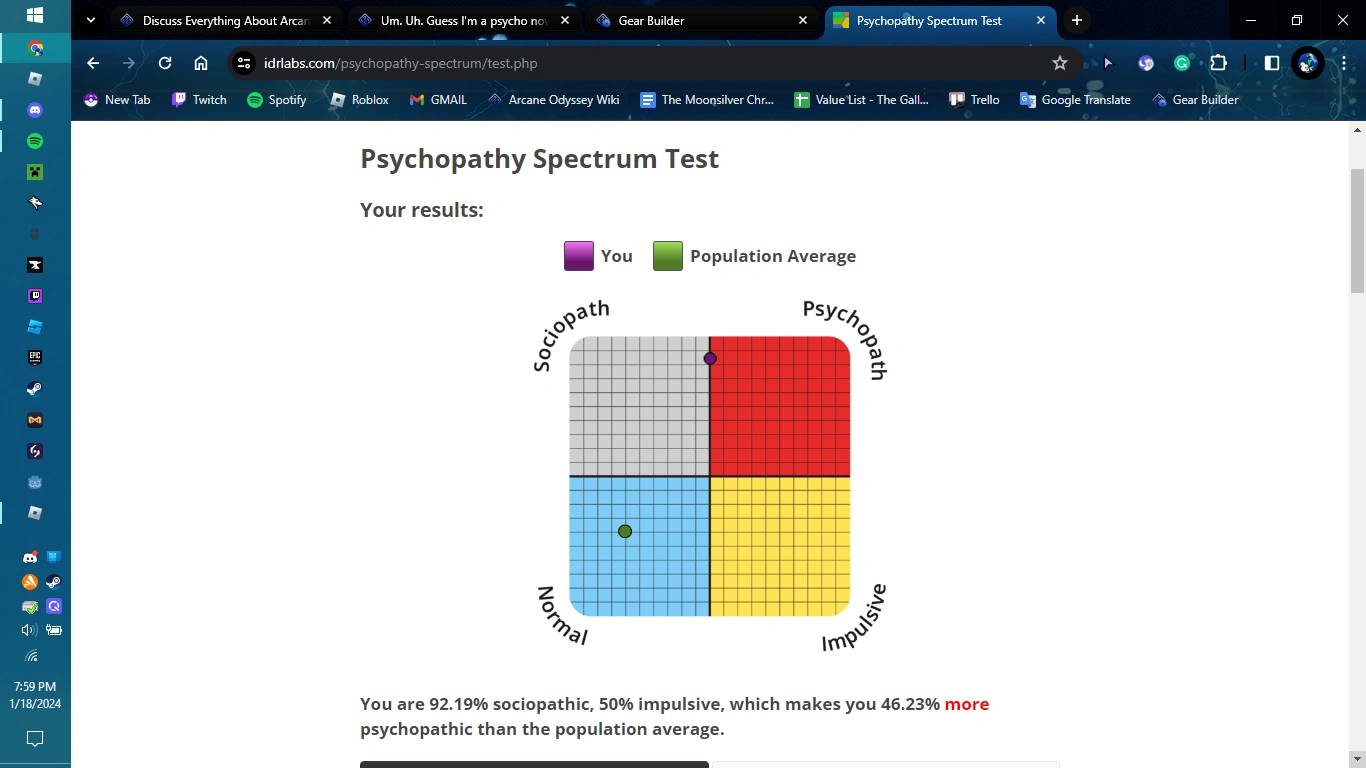The height and width of the screenshot is (768, 1366).
Task: Toggle the browser side panel
Action: coord(1272,63)
